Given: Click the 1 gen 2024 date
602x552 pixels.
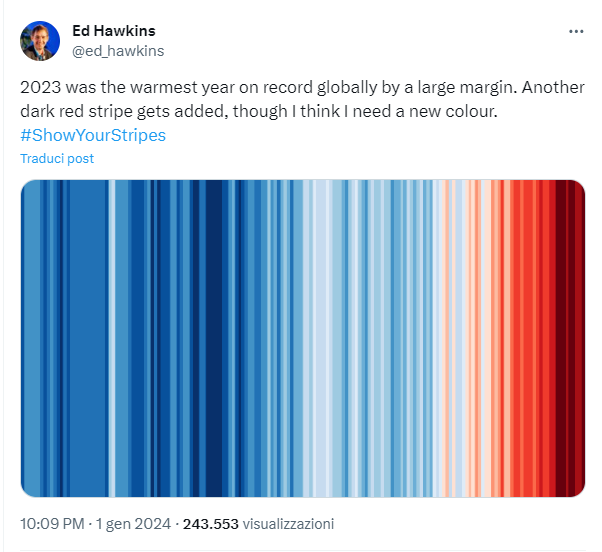Looking at the screenshot, I should [x=133, y=524].
